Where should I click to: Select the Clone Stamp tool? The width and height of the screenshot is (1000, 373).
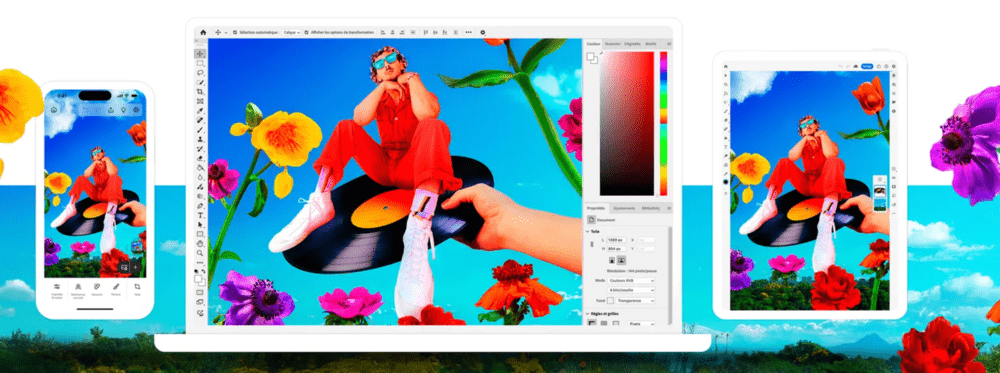(200, 140)
